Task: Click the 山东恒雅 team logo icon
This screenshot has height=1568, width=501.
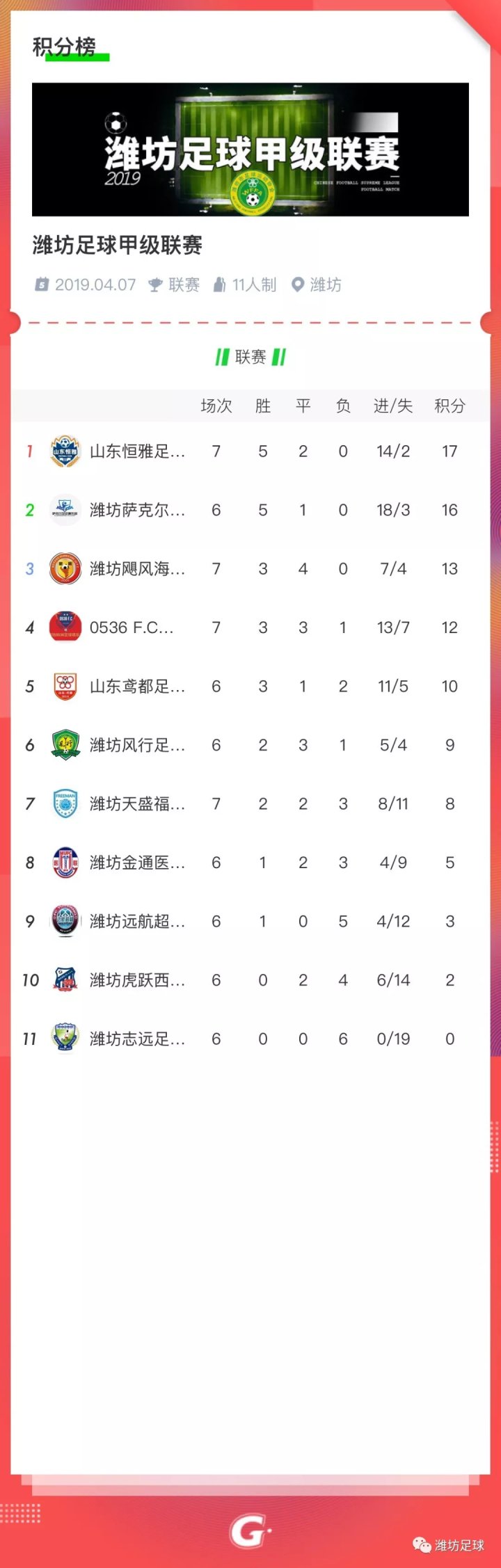Action: (x=65, y=451)
